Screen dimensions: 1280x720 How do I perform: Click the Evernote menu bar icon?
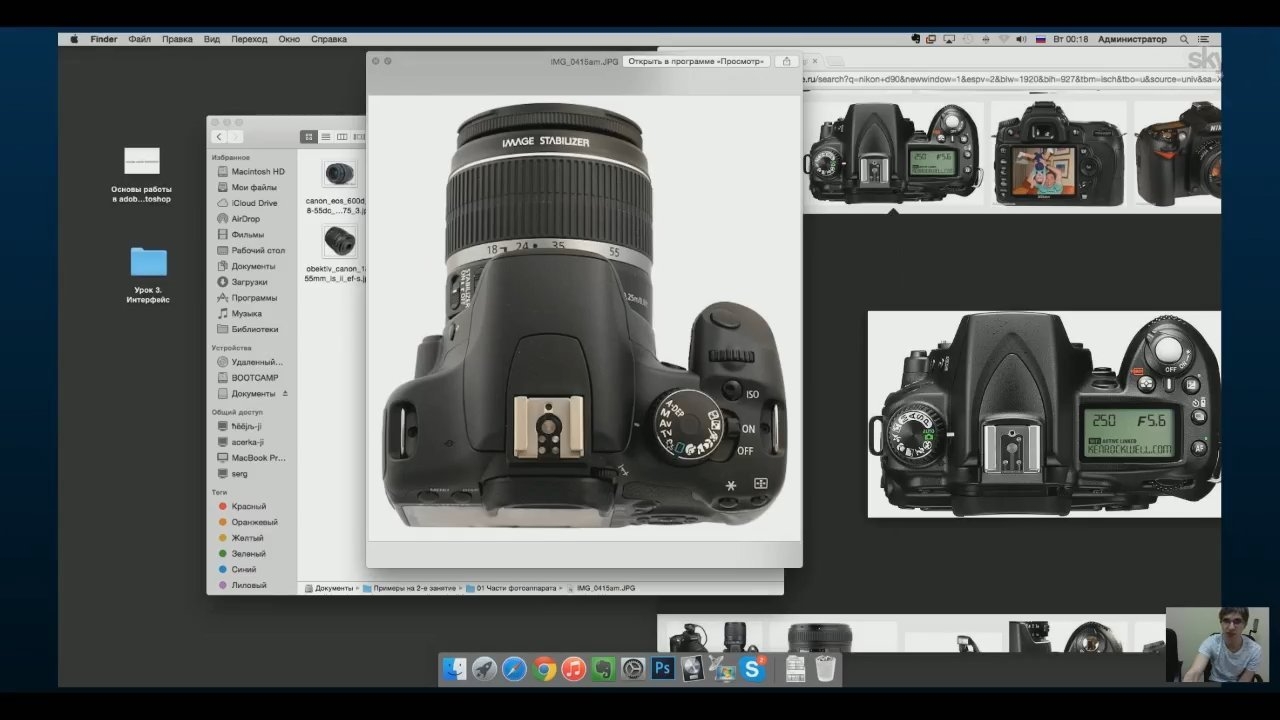pos(916,39)
